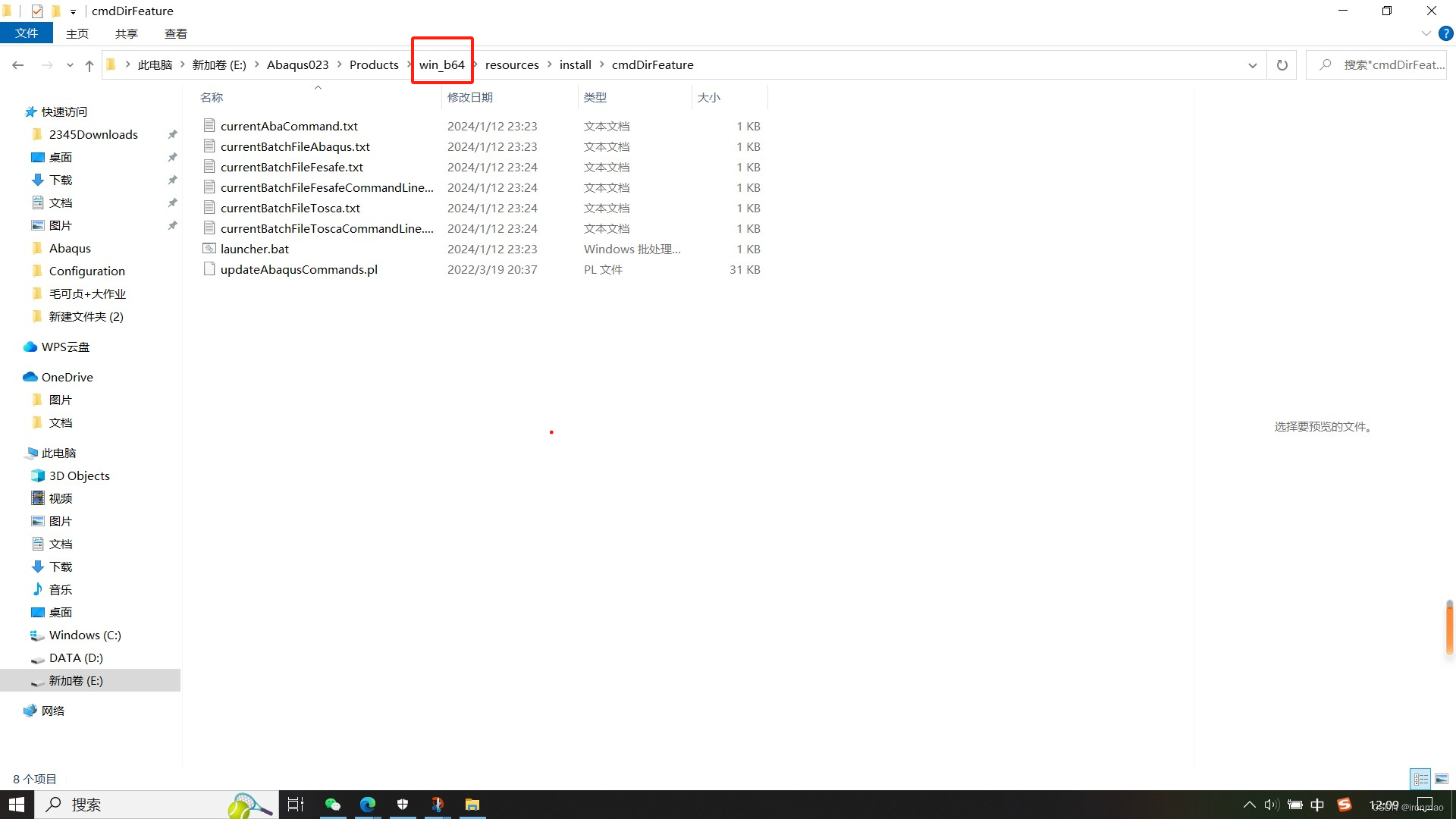
Task: Click Properties checkmark in quick access toolbar
Action: pyautogui.click(x=37, y=11)
